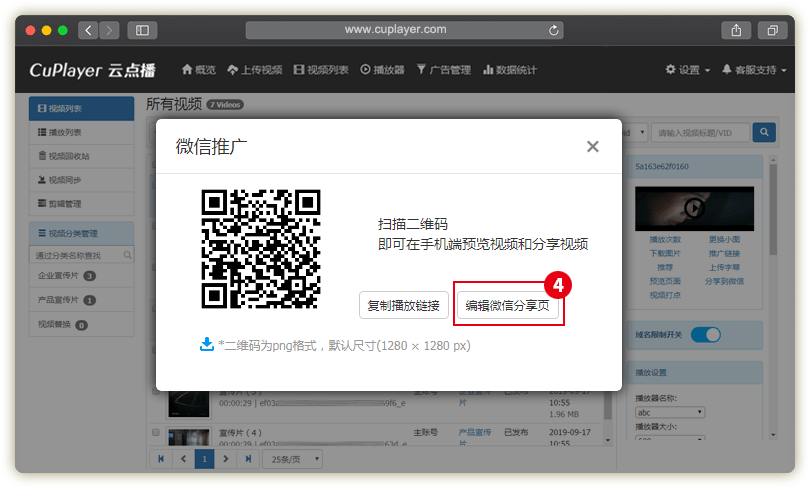Check the checkbox for 宣传片（4）row
810x488 pixels.
click(x=156, y=433)
